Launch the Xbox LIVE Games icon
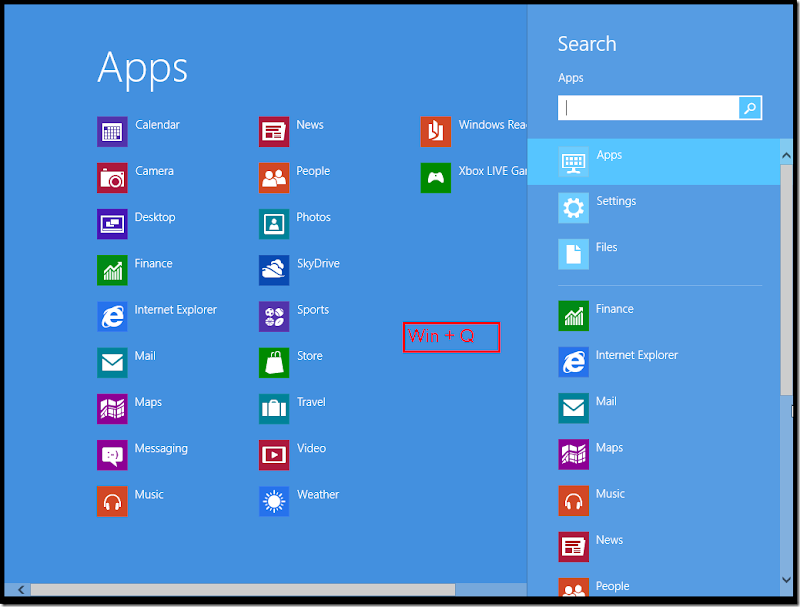The width and height of the screenshot is (800, 607). point(436,178)
